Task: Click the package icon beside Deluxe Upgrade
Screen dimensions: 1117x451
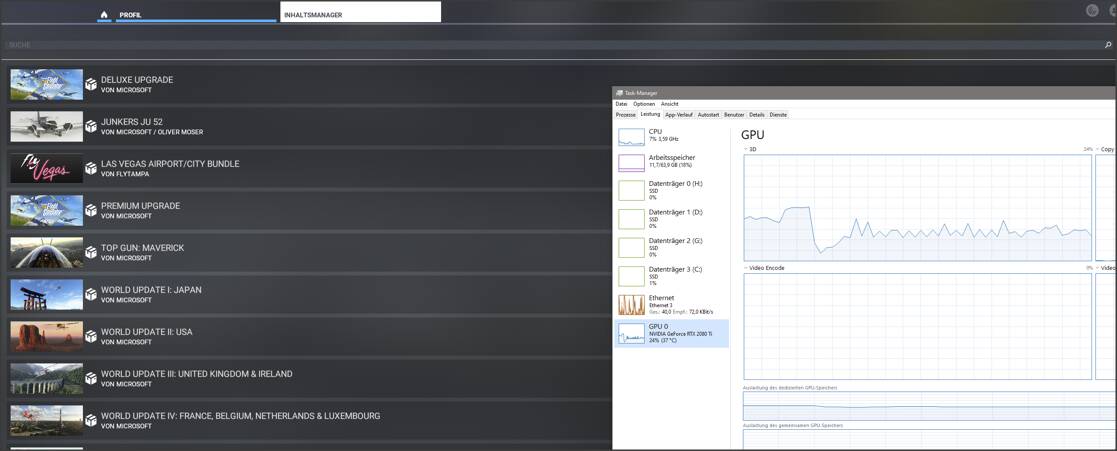Action: tap(90, 85)
